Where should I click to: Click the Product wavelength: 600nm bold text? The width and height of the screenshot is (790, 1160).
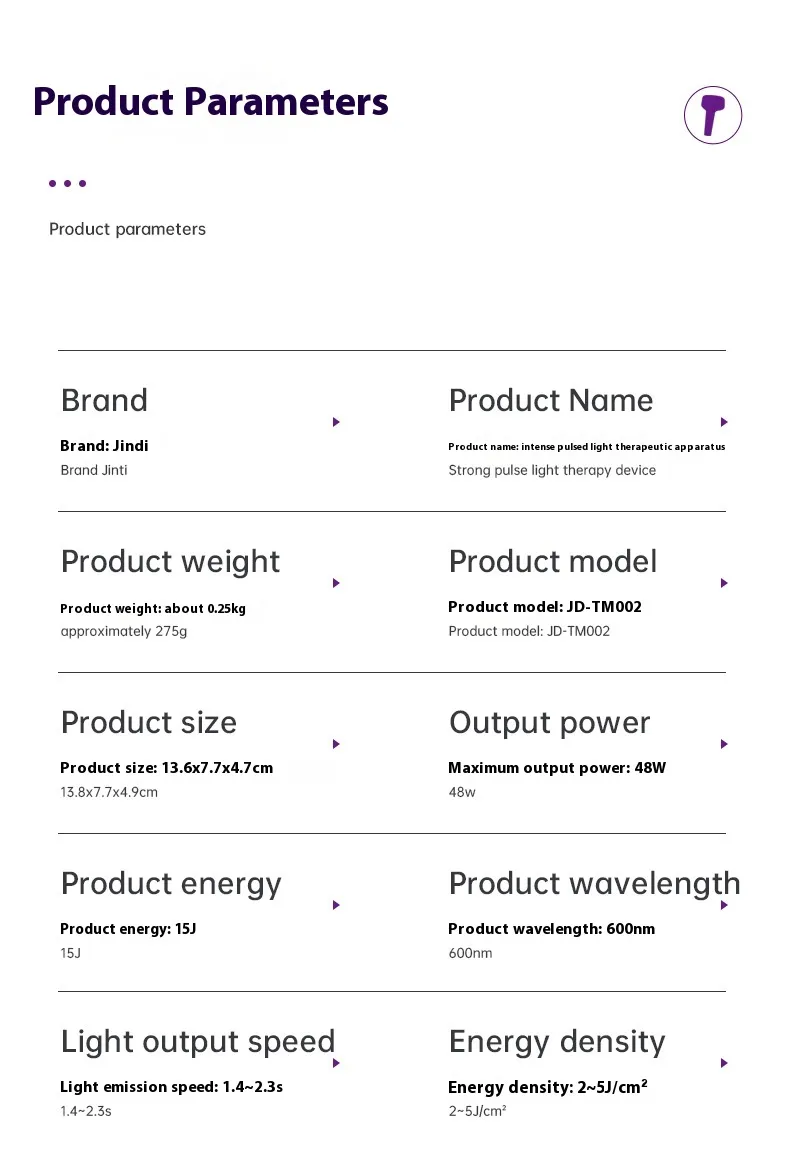click(x=551, y=929)
